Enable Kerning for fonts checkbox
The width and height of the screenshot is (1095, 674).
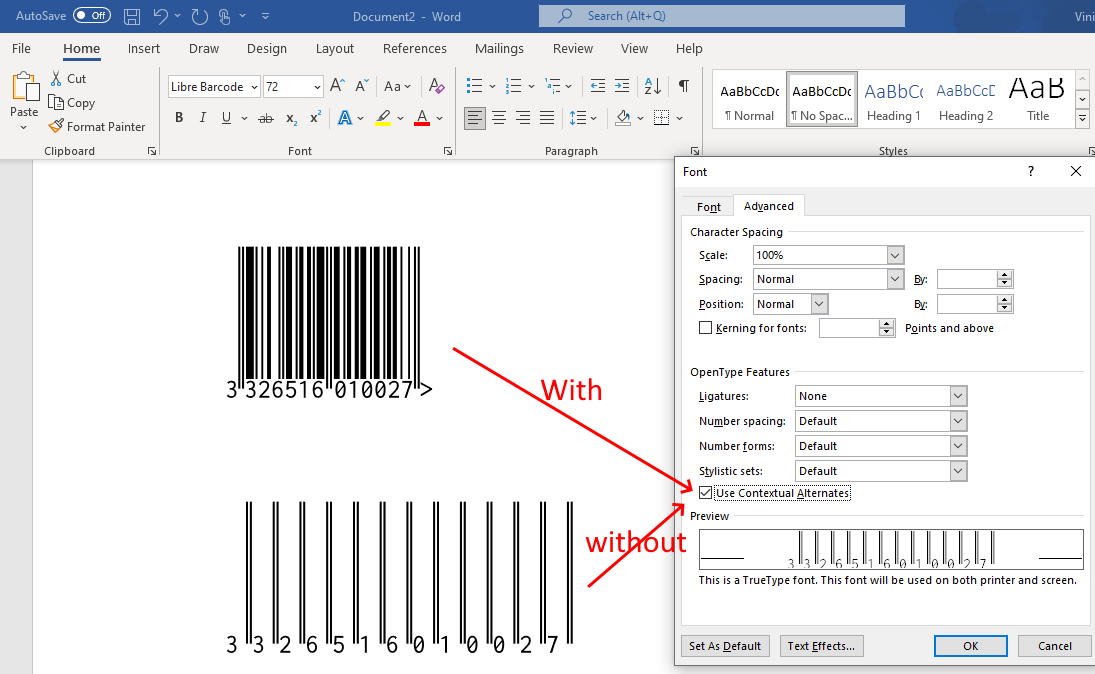pos(706,328)
